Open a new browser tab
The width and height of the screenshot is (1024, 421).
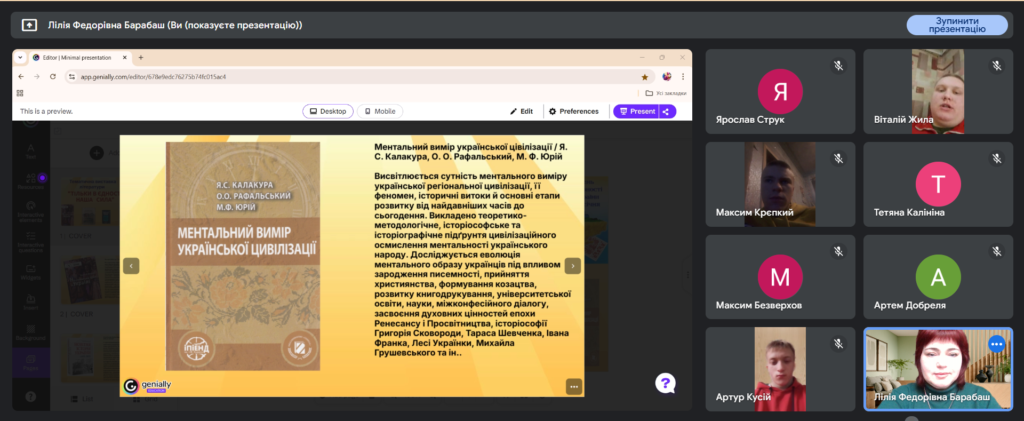(141, 57)
